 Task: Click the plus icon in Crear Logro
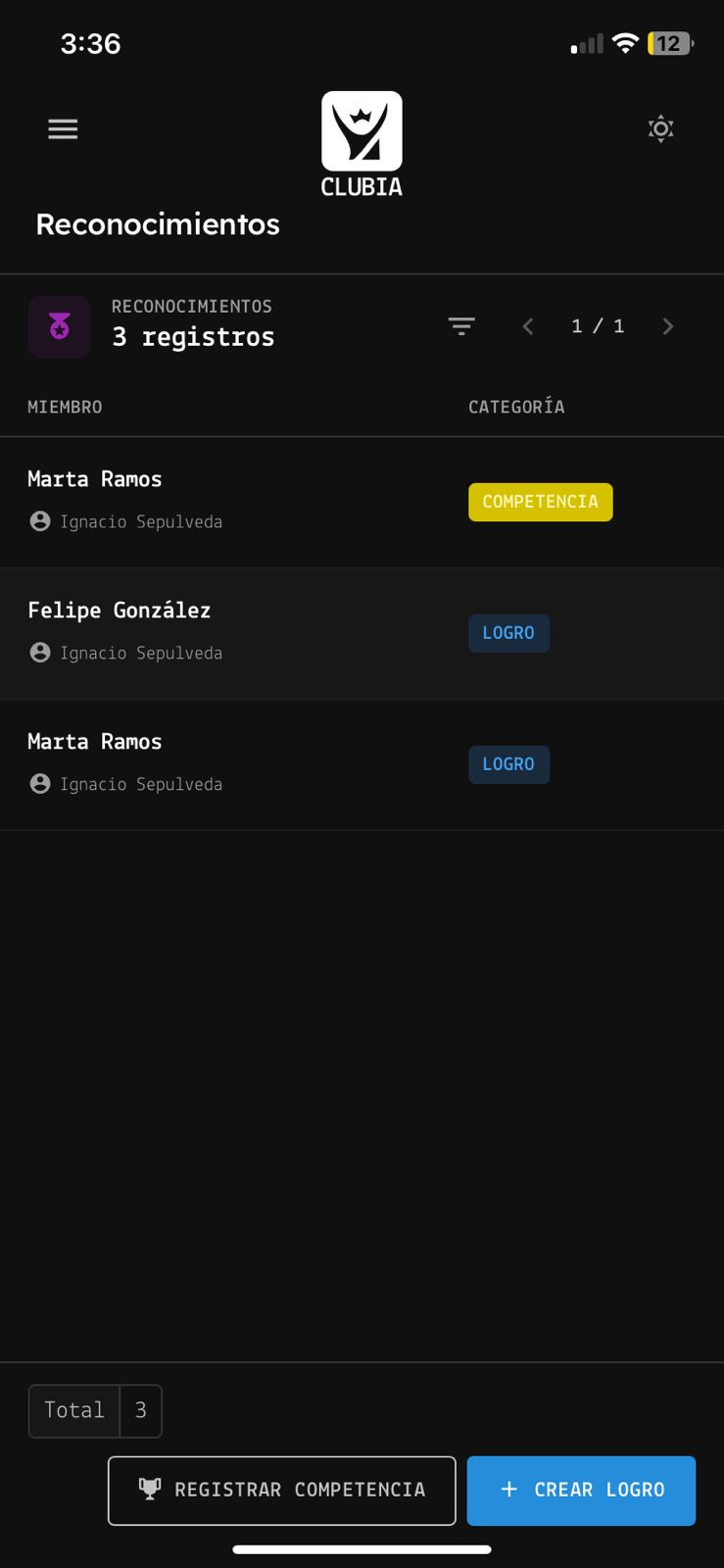(x=508, y=1489)
